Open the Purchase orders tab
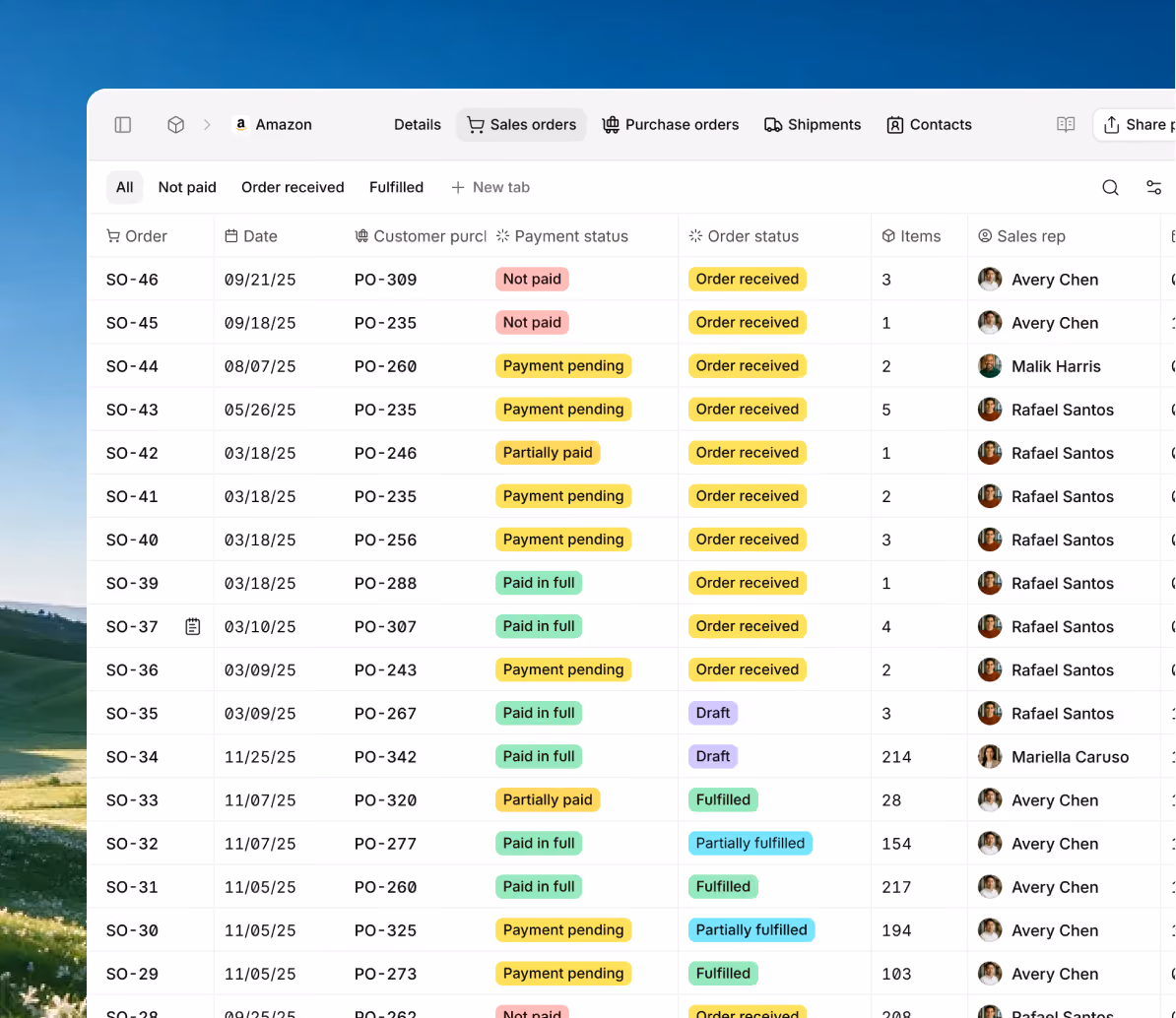 (671, 124)
